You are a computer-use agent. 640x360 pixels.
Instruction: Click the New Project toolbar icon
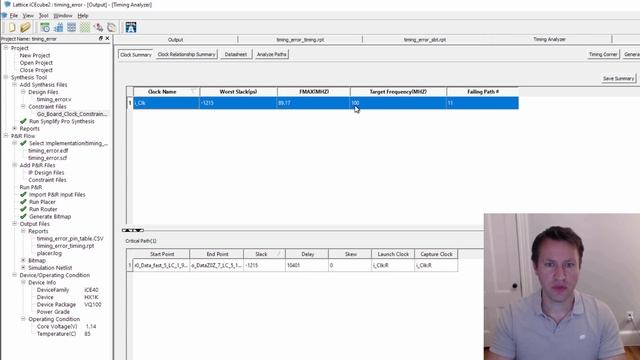pos(12,27)
